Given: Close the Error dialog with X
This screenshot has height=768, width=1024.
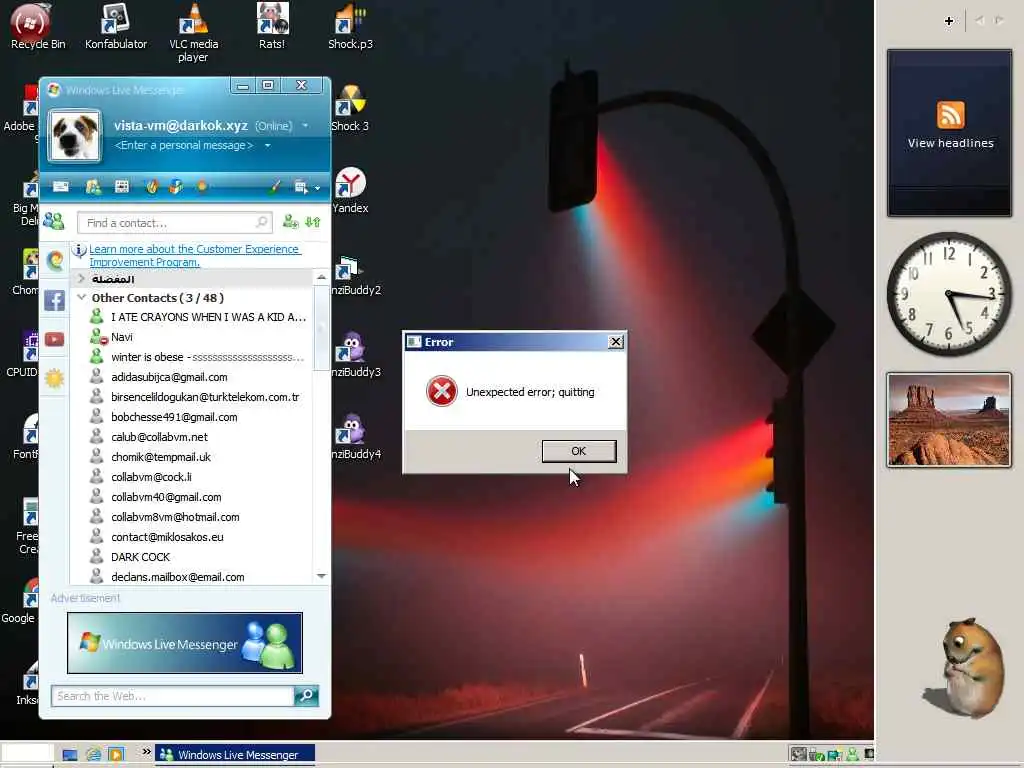Looking at the screenshot, I should click(615, 342).
